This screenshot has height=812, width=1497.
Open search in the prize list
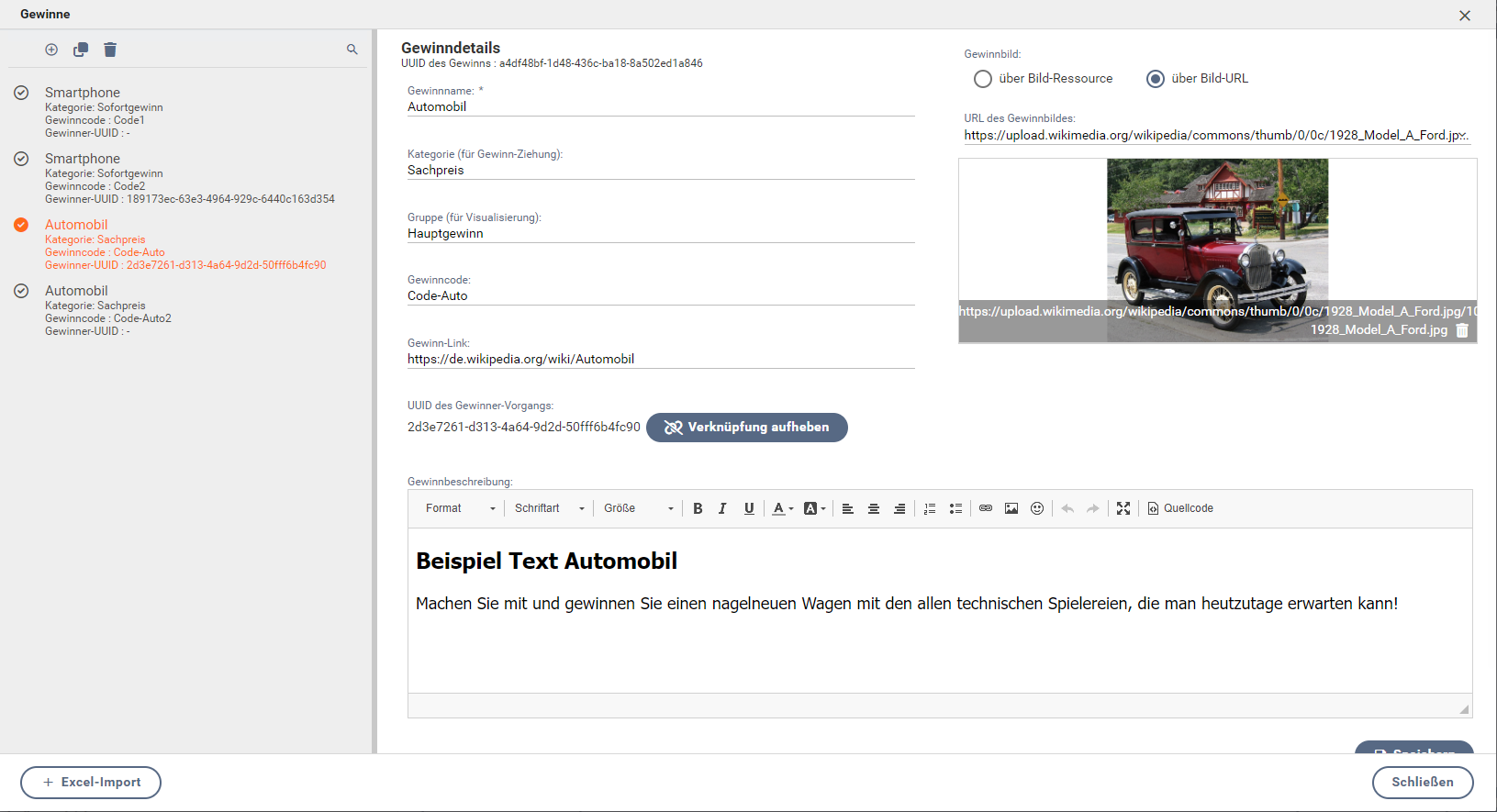pos(352,50)
